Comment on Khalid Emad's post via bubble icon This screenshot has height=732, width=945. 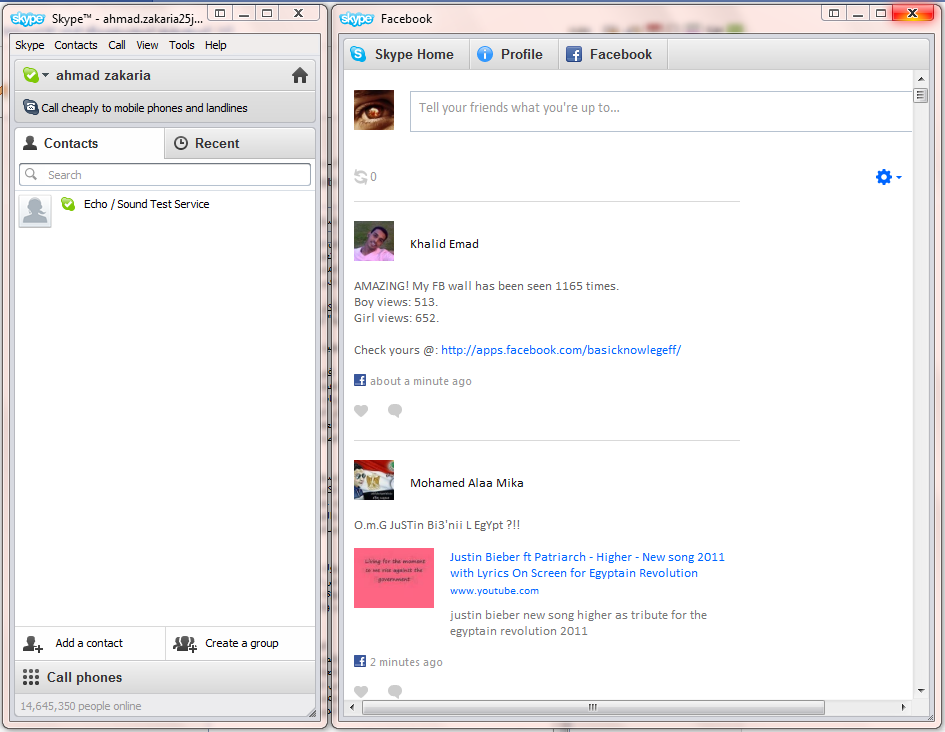[x=395, y=411]
